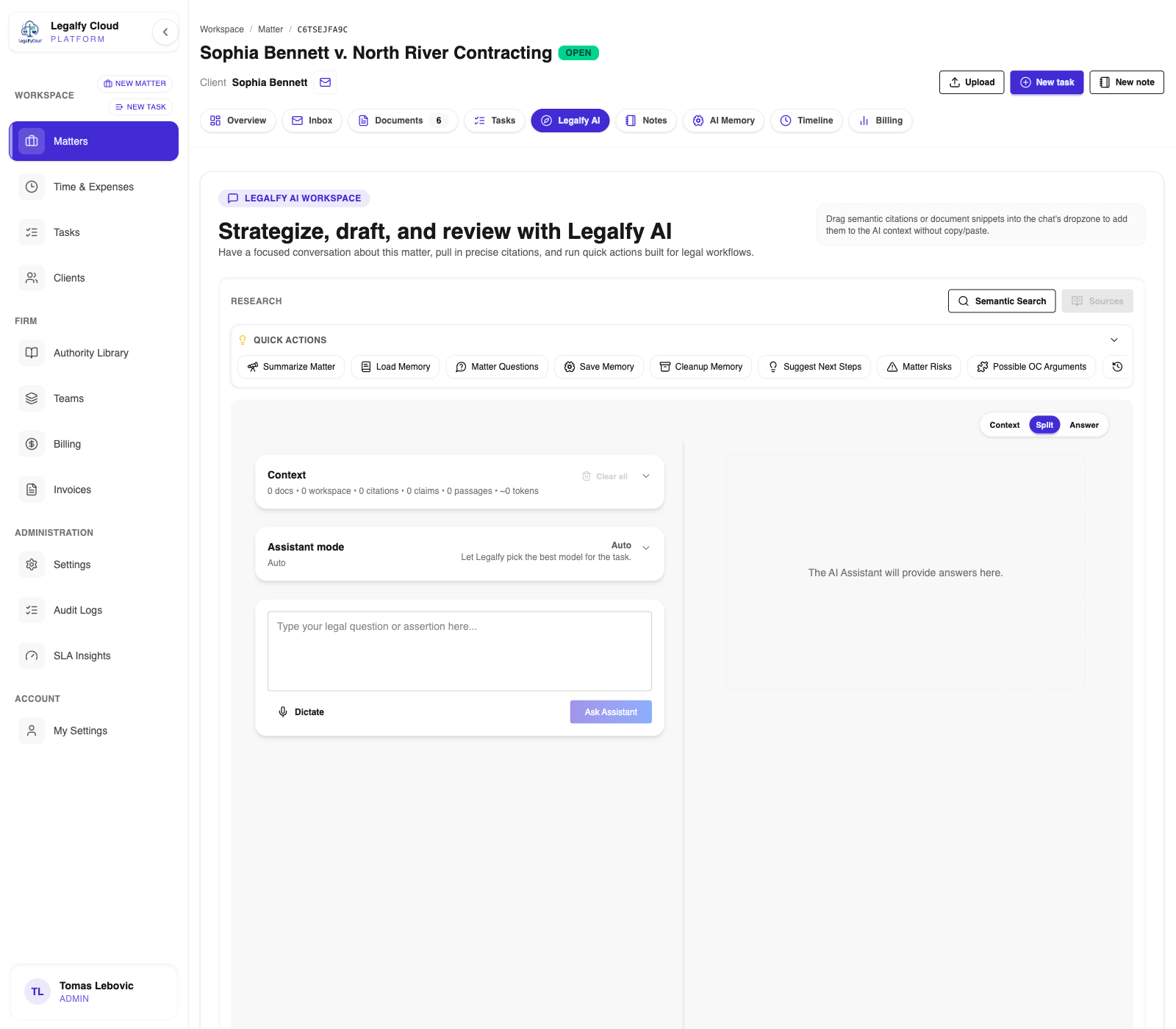Click the OPEN status badge
The width and height of the screenshot is (1176, 1029).
pos(578,53)
